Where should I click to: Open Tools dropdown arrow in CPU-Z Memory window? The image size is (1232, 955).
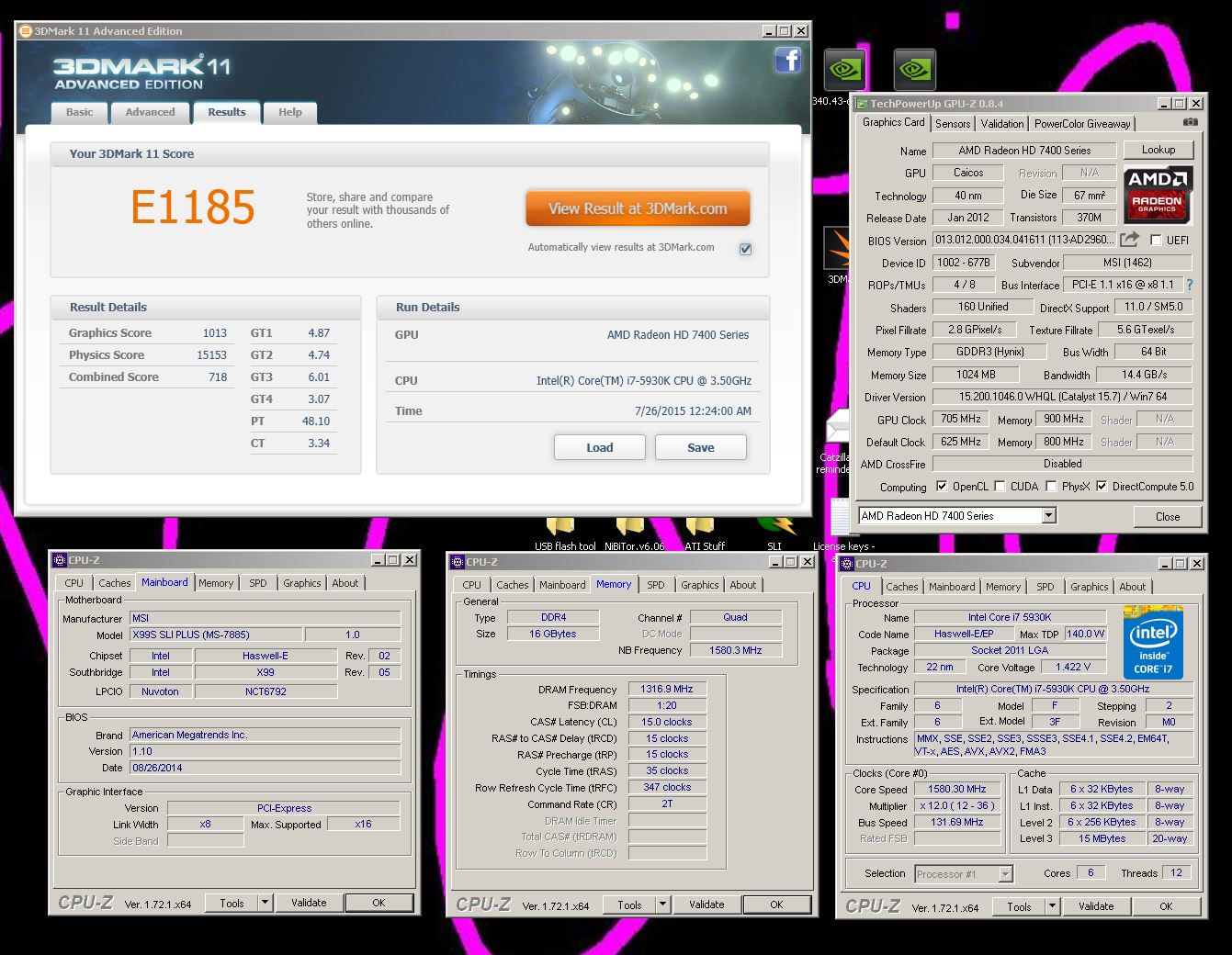tap(662, 904)
